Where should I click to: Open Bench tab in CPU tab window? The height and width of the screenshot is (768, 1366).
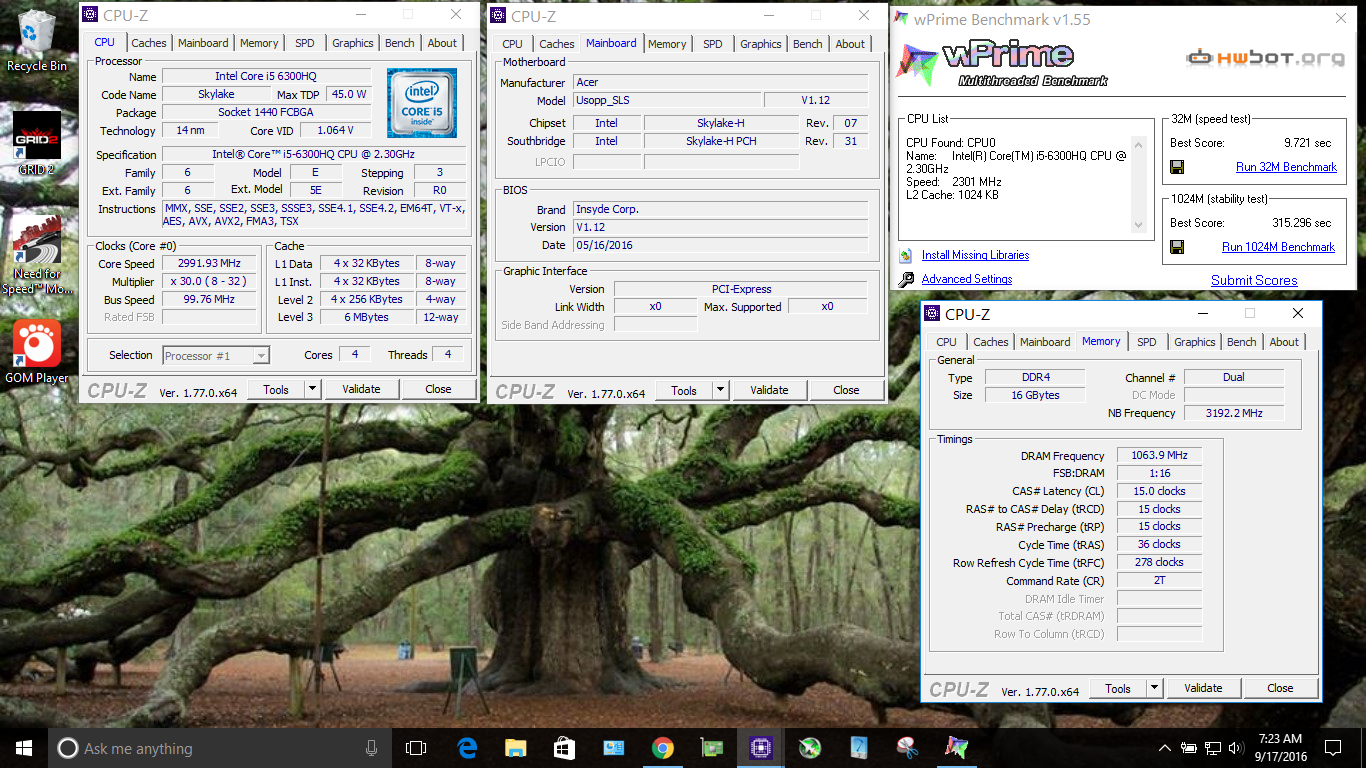(x=400, y=43)
